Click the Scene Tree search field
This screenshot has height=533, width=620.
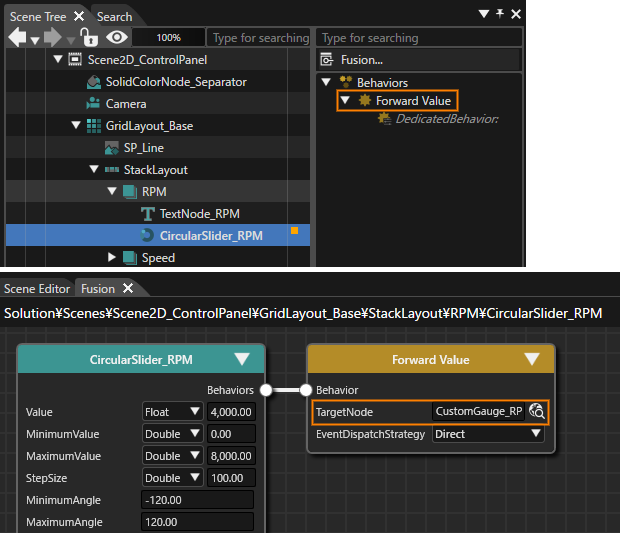point(259,38)
